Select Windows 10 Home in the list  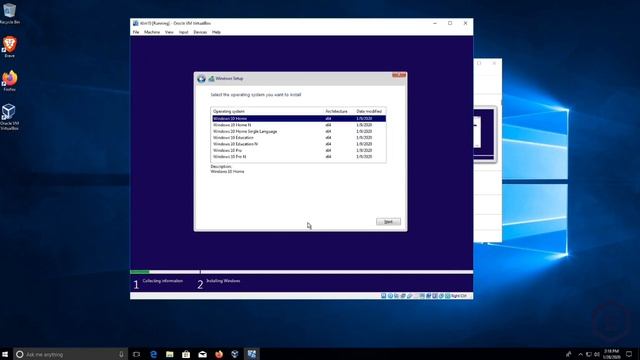point(299,118)
